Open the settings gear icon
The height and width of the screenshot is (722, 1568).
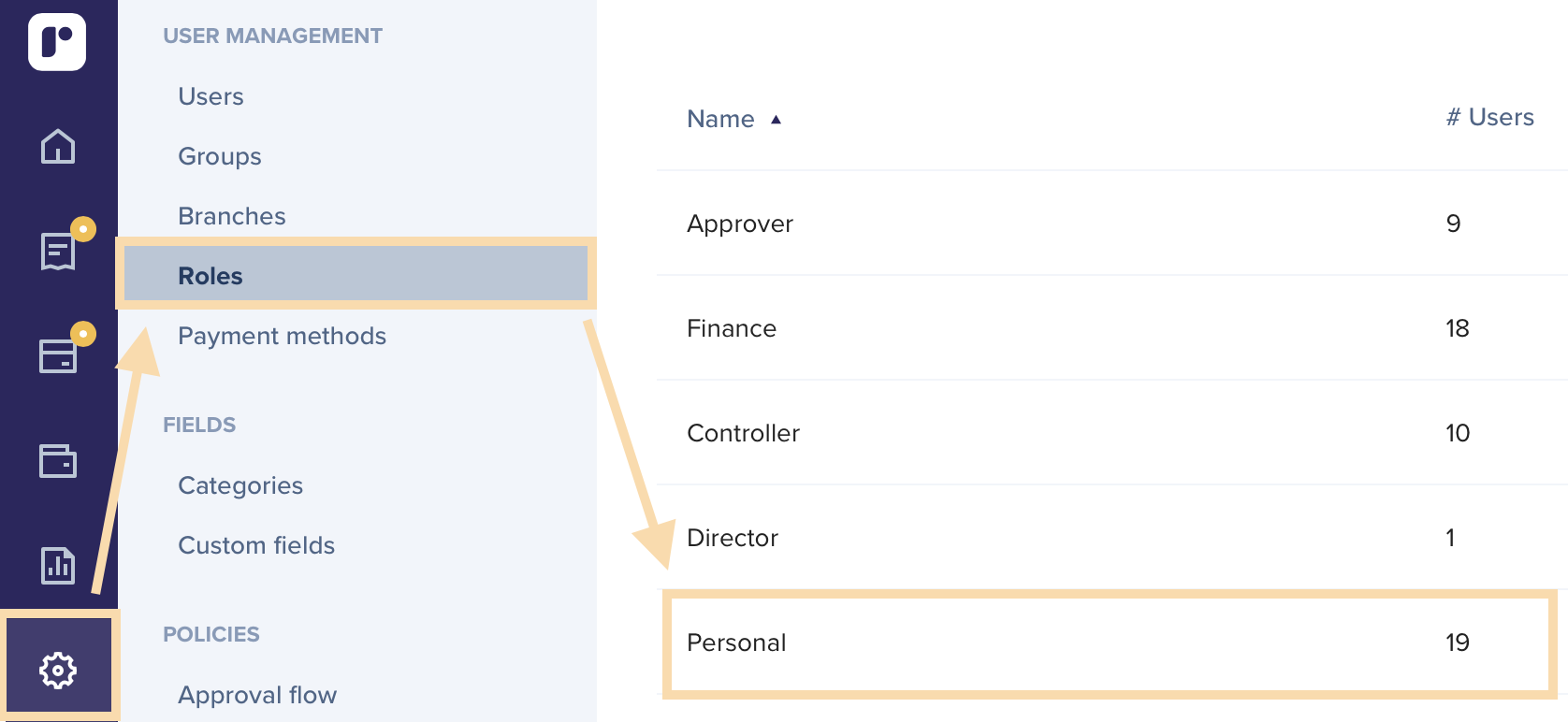58,670
